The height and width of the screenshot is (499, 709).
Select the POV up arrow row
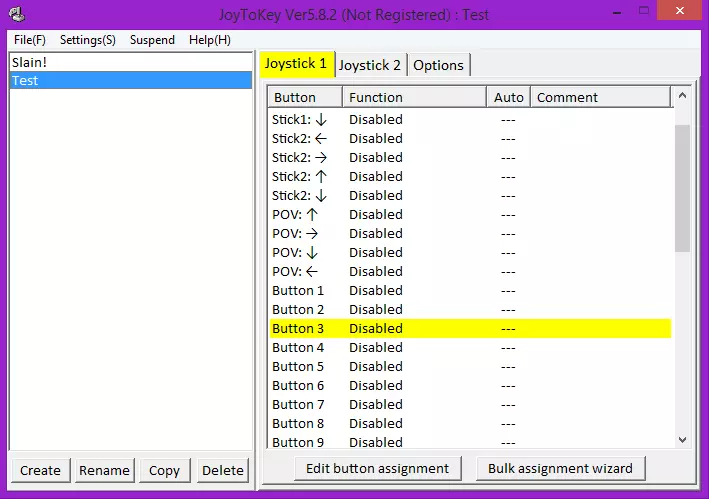click(x=470, y=214)
